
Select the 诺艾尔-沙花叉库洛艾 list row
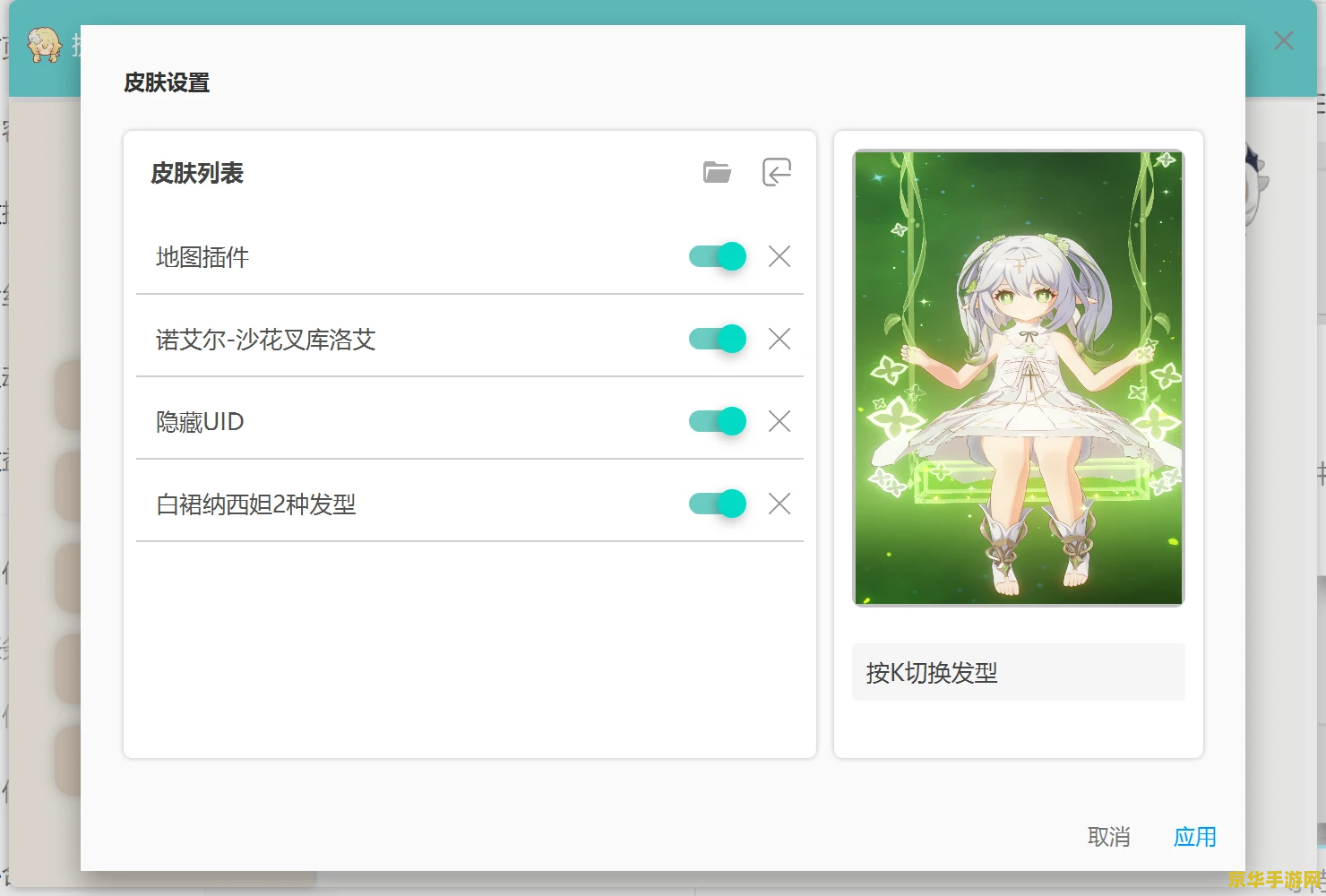[469, 340]
